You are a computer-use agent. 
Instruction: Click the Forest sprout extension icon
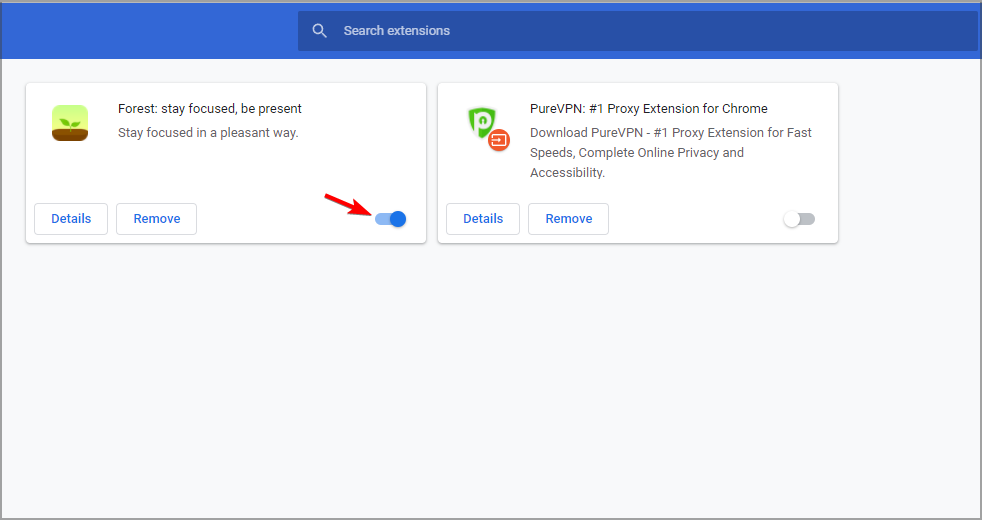click(x=70, y=123)
